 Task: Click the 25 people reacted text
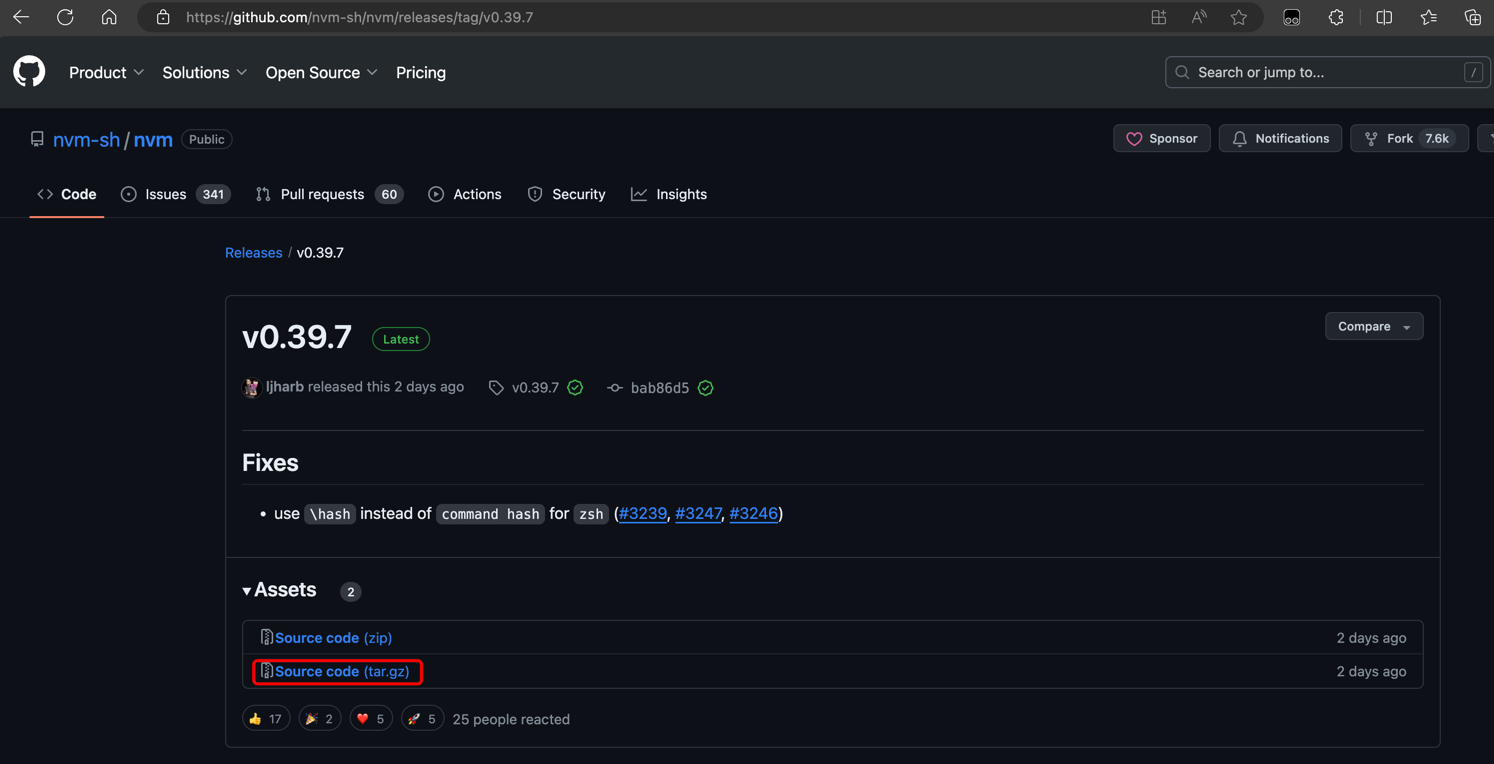click(511, 719)
